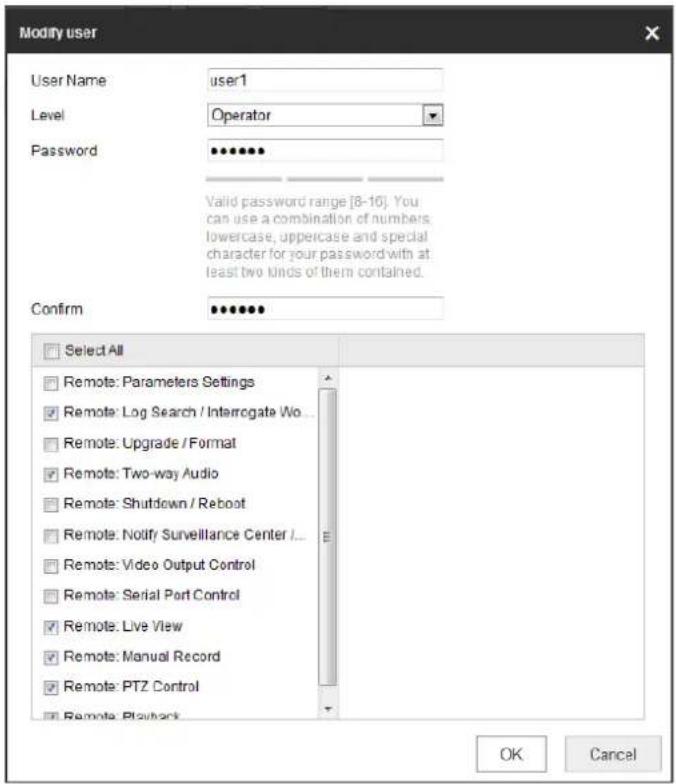Image resolution: width=676 pixels, height=784 pixels.
Task: Click the permissions list scroll down arrow
Action: [x=328, y=708]
